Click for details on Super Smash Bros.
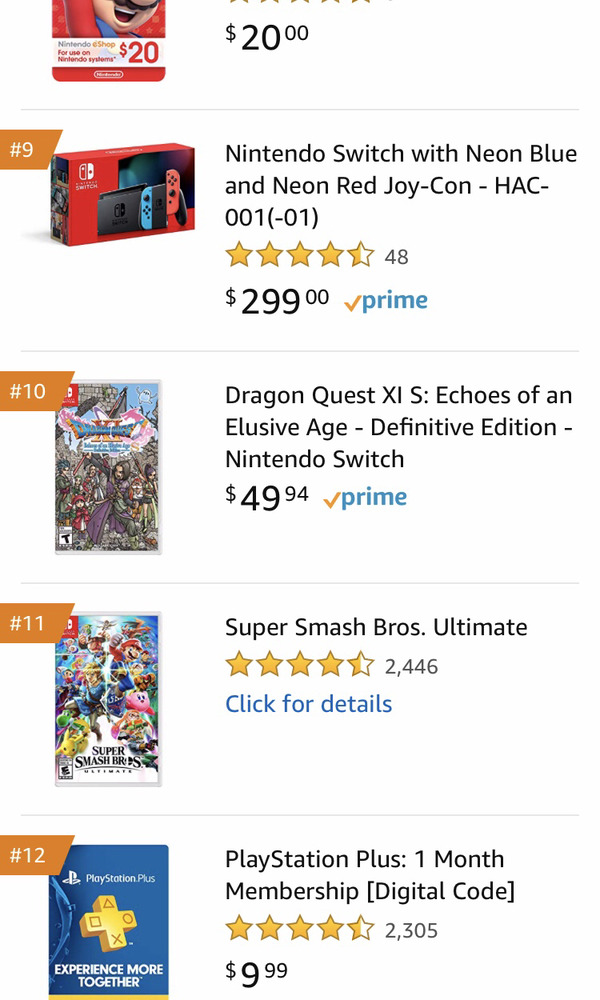The width and height of the screenshot is (600, 1000). 308,704
